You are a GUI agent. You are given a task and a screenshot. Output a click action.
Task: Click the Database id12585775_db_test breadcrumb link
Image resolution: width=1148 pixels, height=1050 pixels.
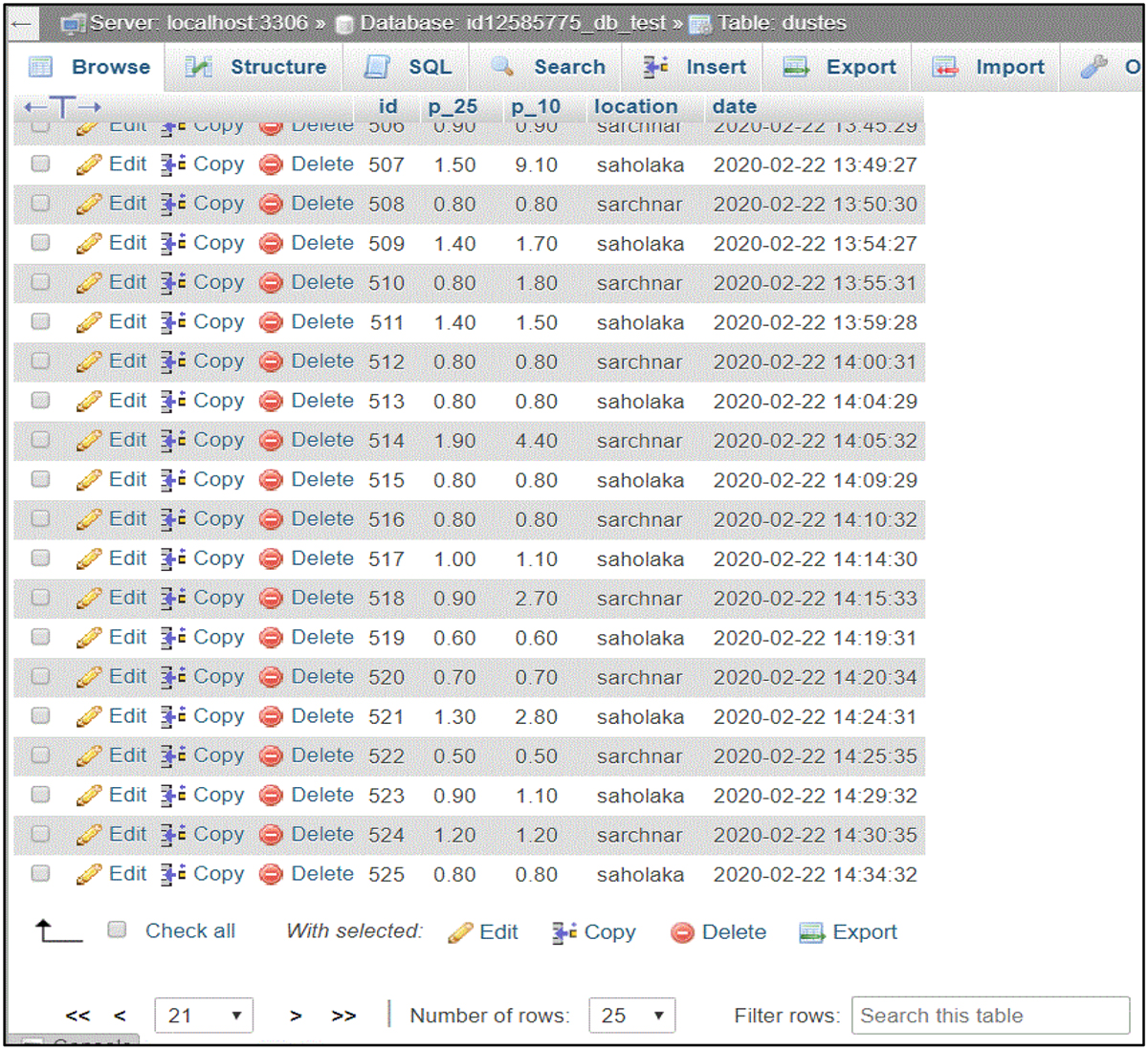pos(513,24)
